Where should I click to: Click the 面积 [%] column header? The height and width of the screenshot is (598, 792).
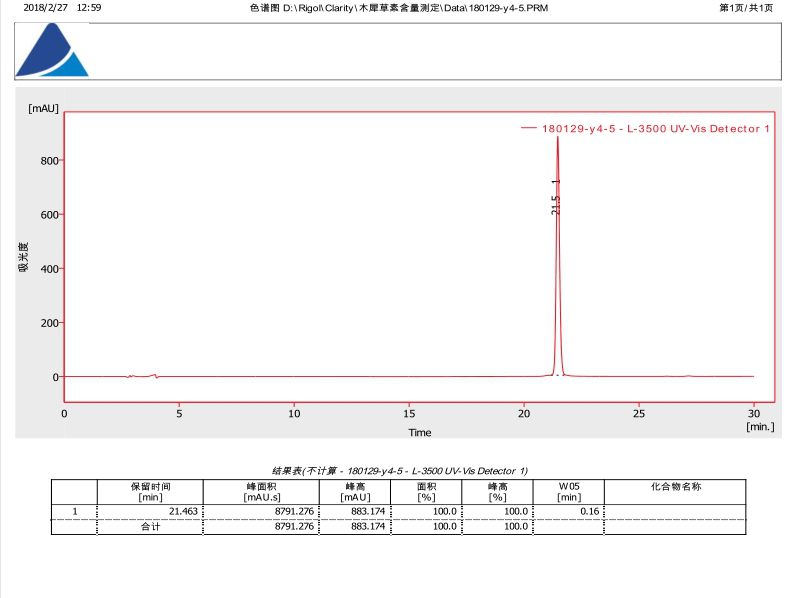426,492
